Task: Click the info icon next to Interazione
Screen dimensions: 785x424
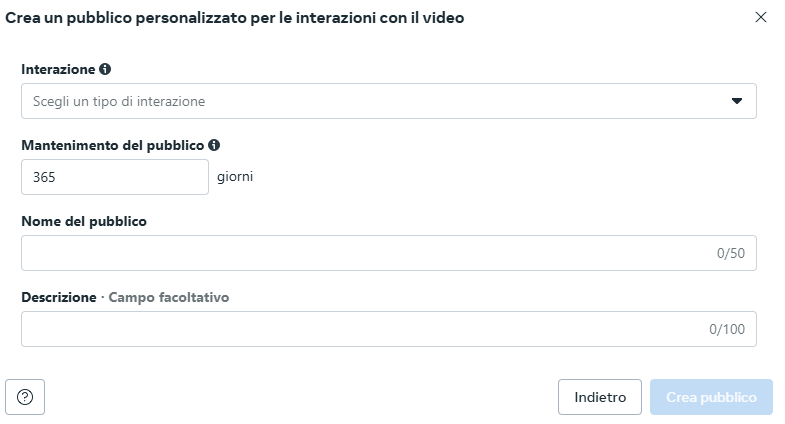Action: (x=105, y=70)
